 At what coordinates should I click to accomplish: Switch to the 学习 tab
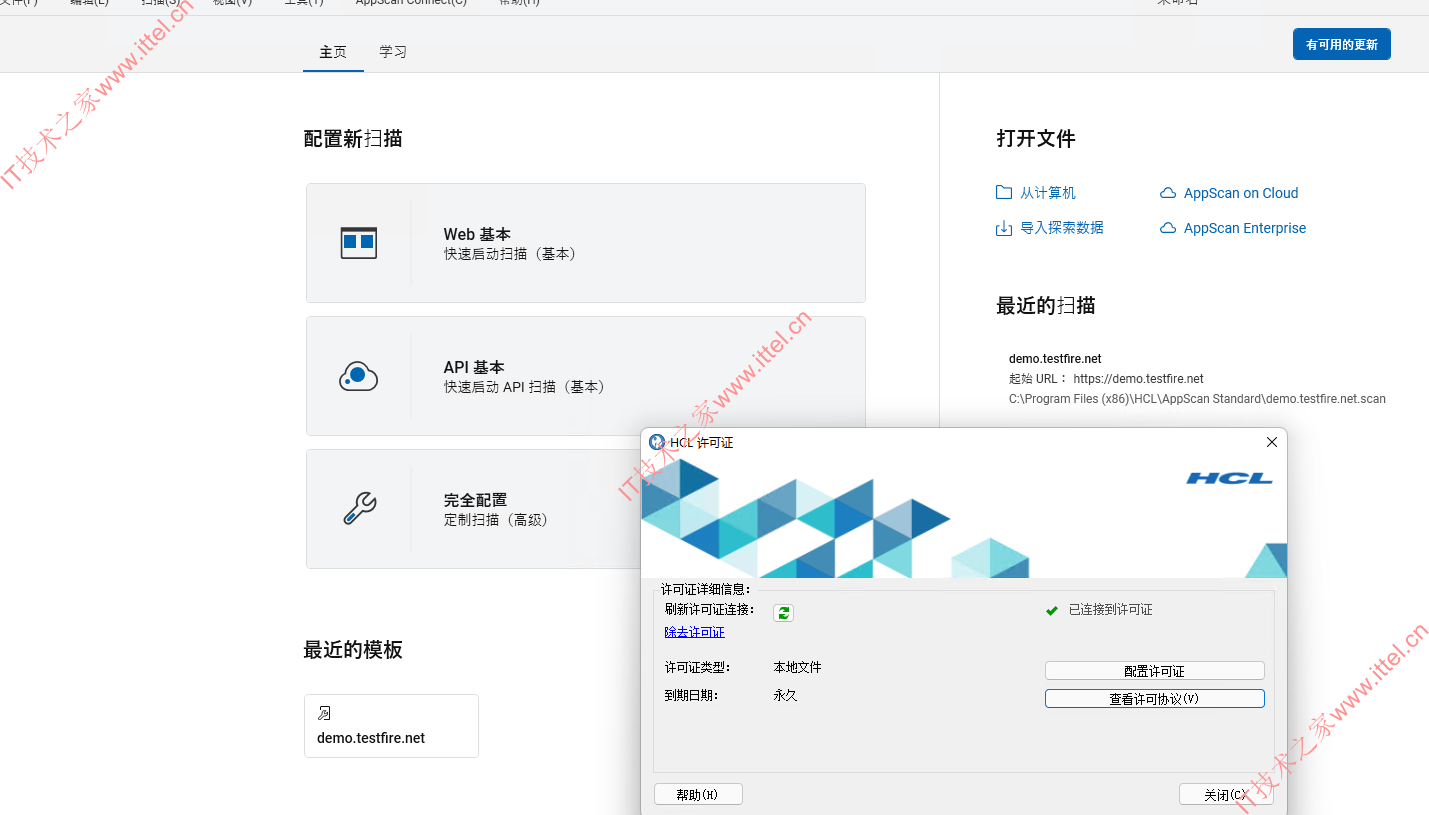[393, 52]
